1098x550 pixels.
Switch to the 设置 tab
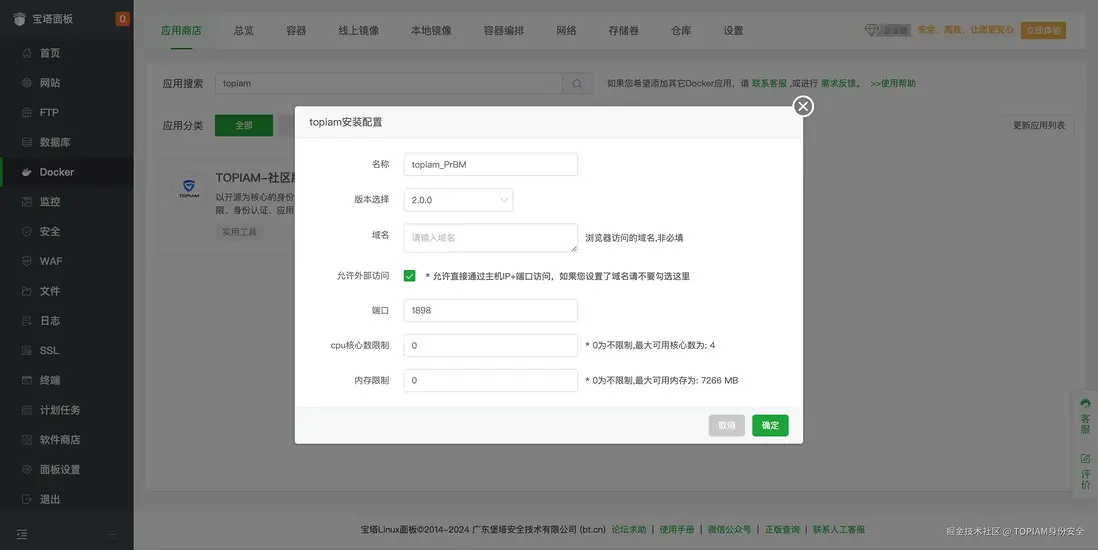[x=733, y=31]
